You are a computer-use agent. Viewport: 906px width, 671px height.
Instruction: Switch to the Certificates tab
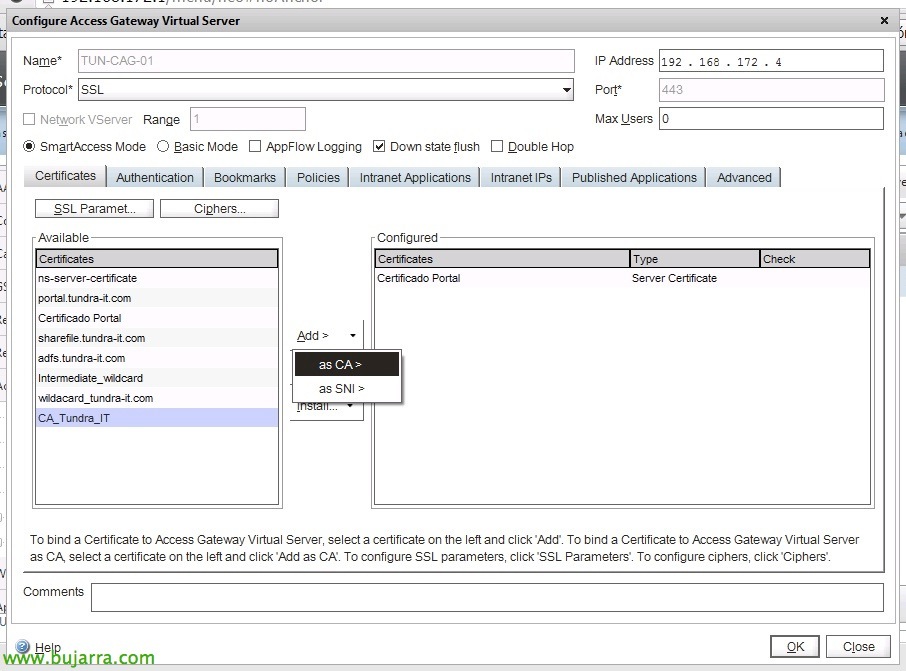pyautogui.click(x=65, y=176)
